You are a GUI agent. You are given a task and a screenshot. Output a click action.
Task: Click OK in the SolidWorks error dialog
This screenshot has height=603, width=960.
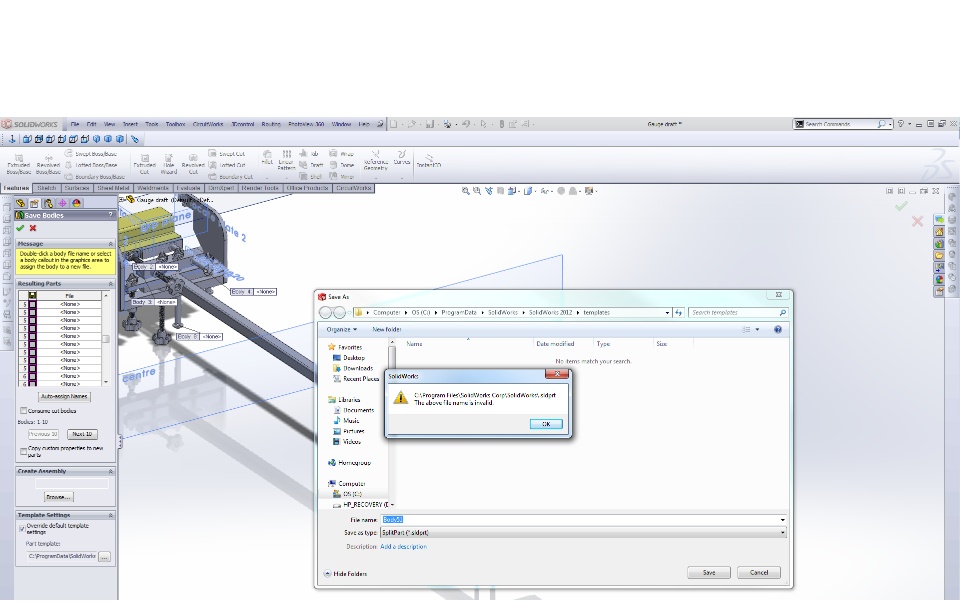pyautogui.click(x=546, y=424)
